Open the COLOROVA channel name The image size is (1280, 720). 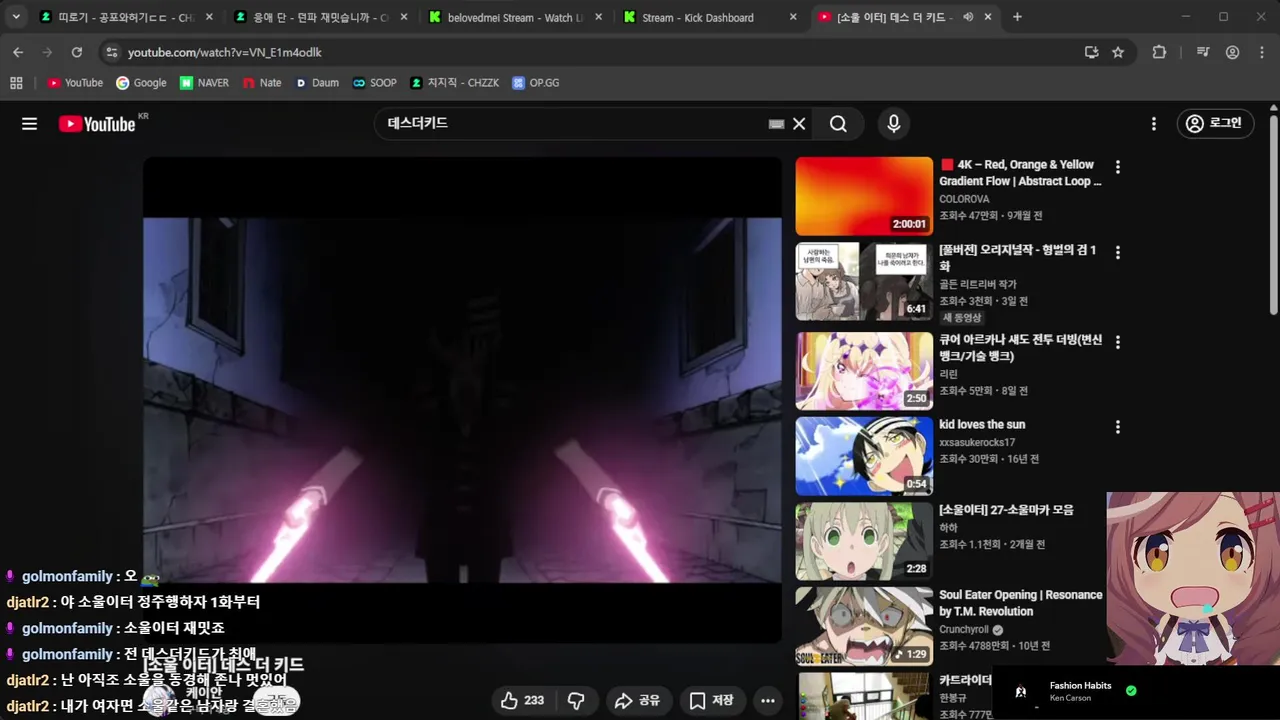pyautogui.click(x=964, y=199)
